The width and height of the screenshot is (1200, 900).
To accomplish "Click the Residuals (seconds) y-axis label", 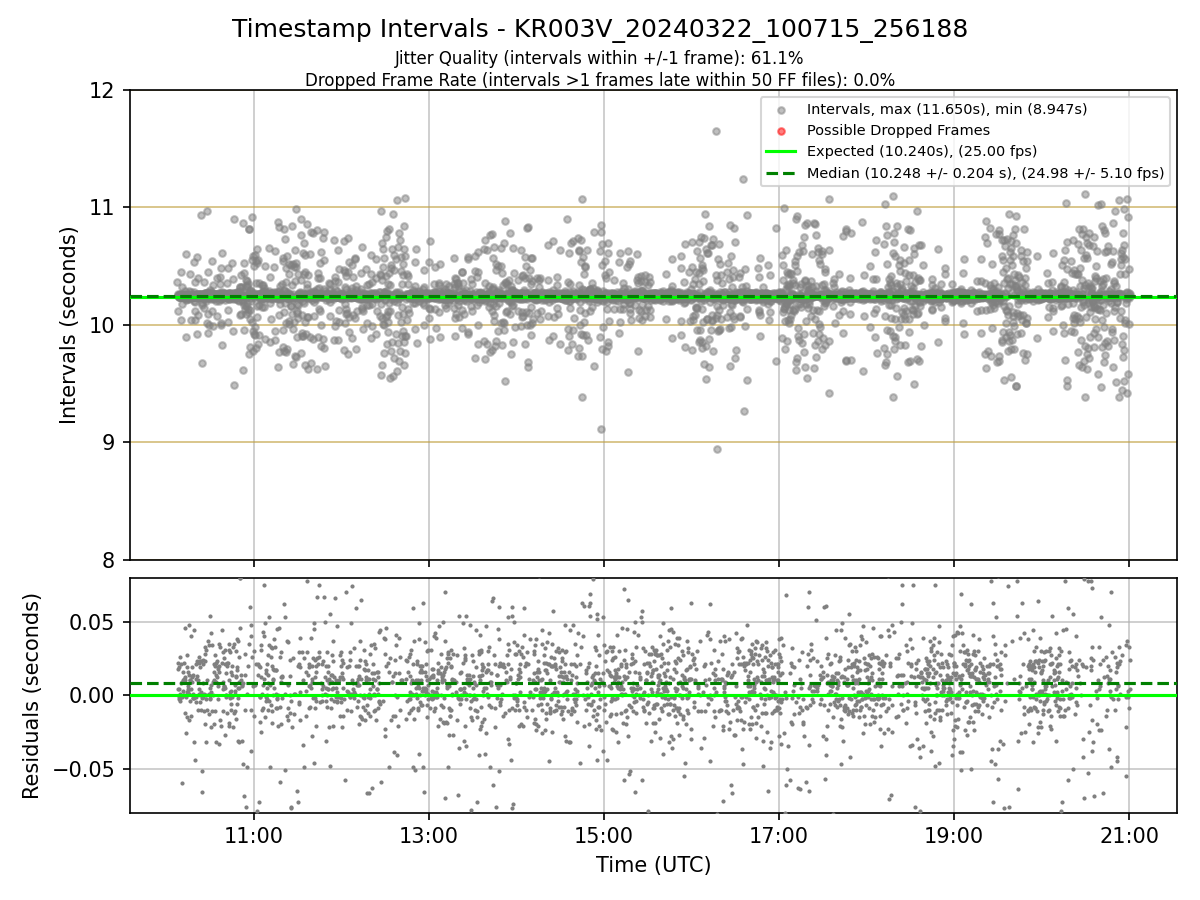I will [31, 696].
